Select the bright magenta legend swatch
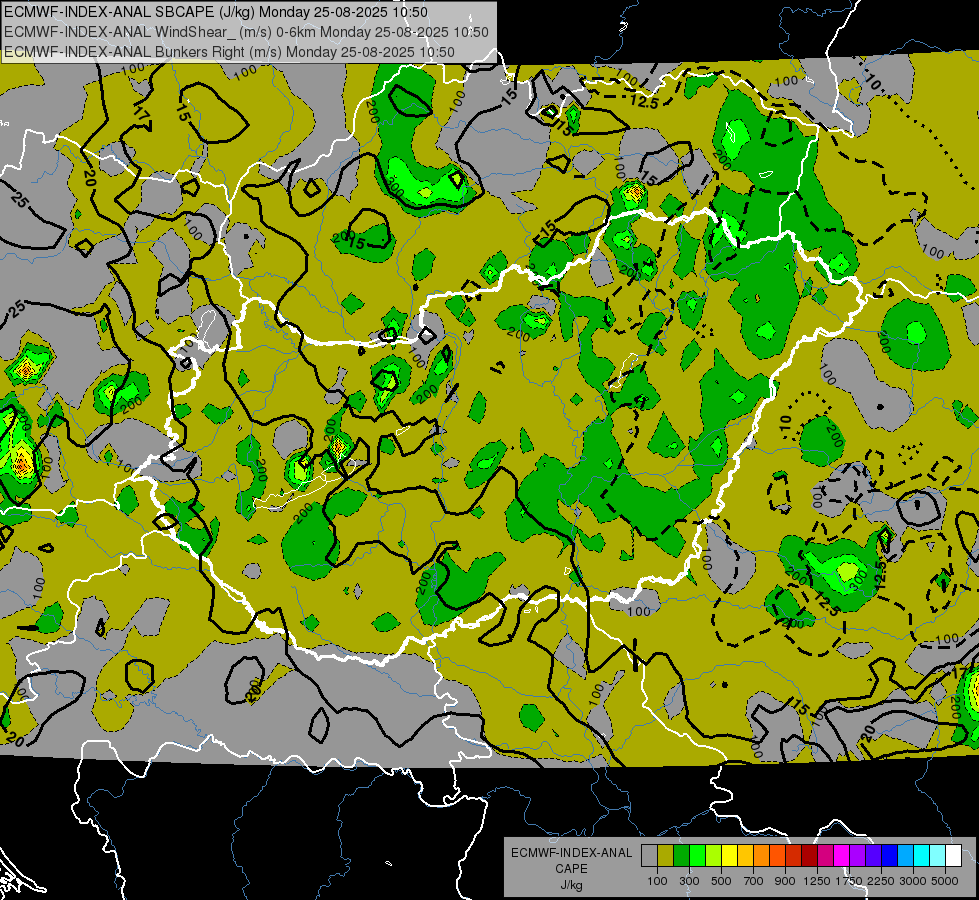 click(842, 856)
